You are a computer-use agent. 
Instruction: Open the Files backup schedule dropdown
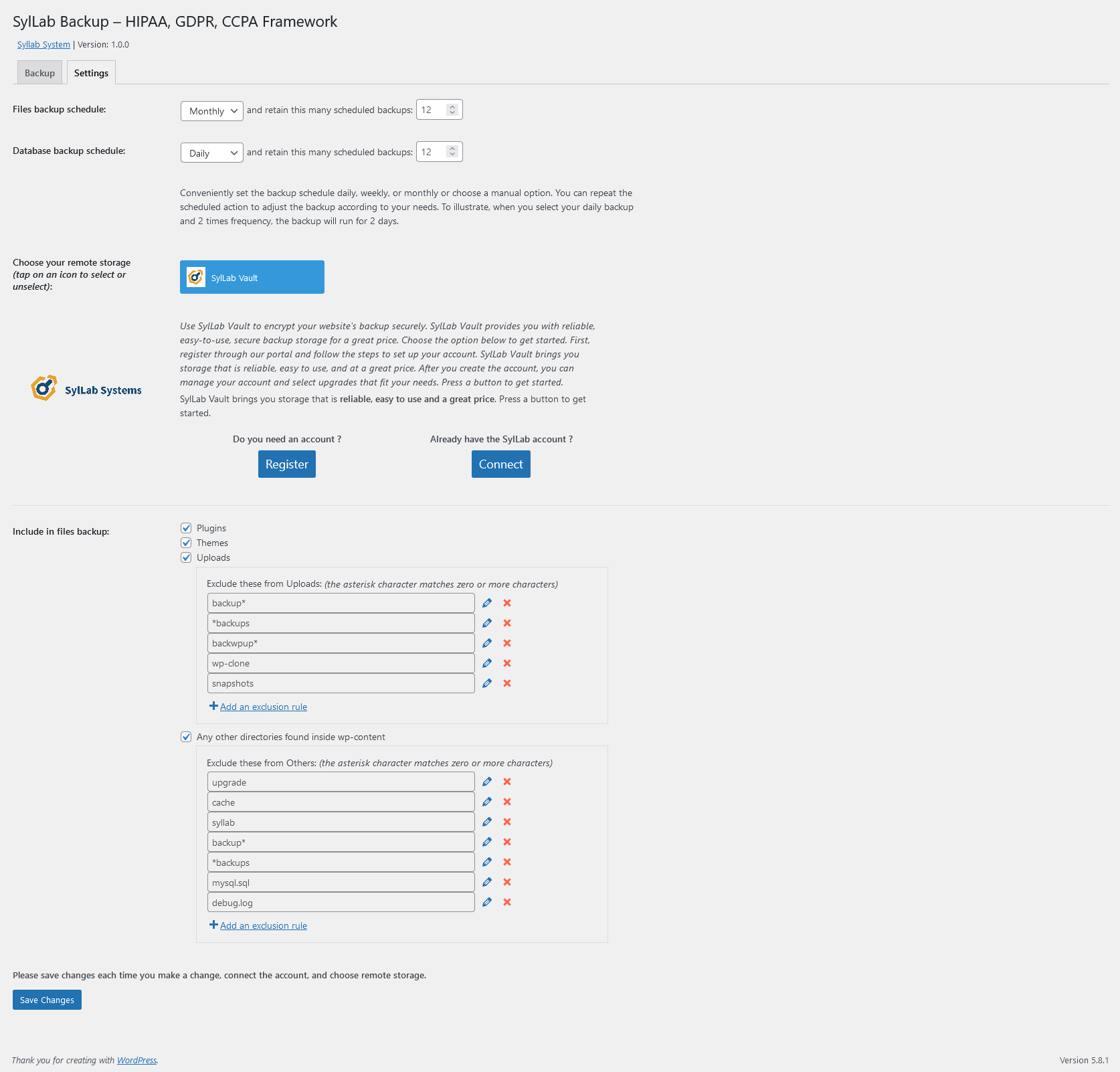coord(212,111)
